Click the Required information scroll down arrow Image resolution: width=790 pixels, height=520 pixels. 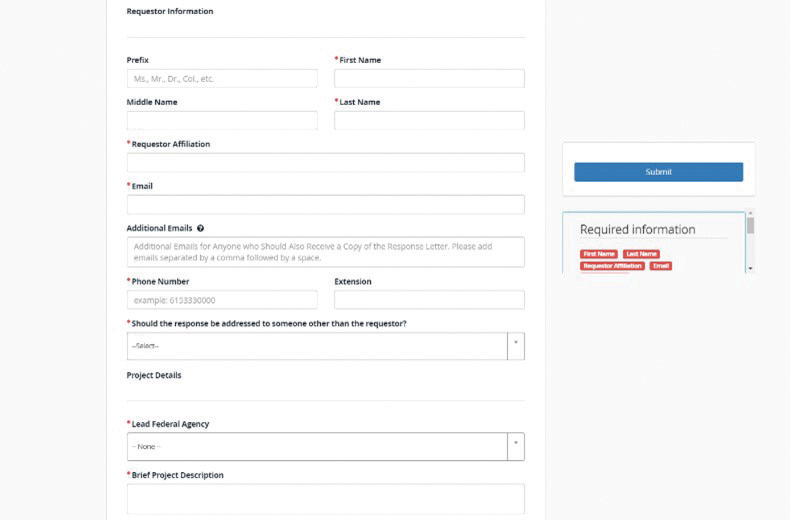(x=750, y=269)
